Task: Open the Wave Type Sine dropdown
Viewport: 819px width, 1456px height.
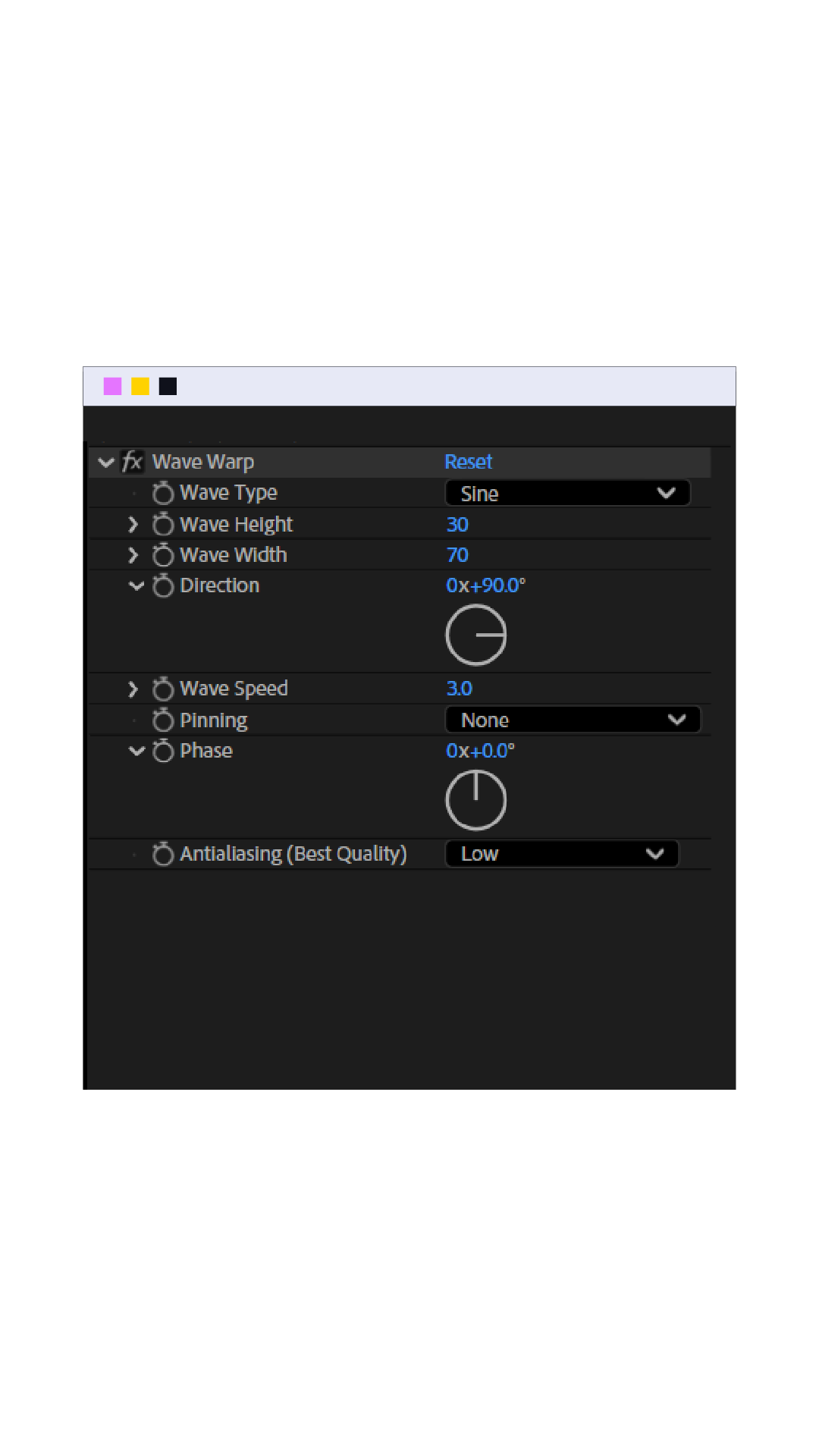Action: pos(567,493)
